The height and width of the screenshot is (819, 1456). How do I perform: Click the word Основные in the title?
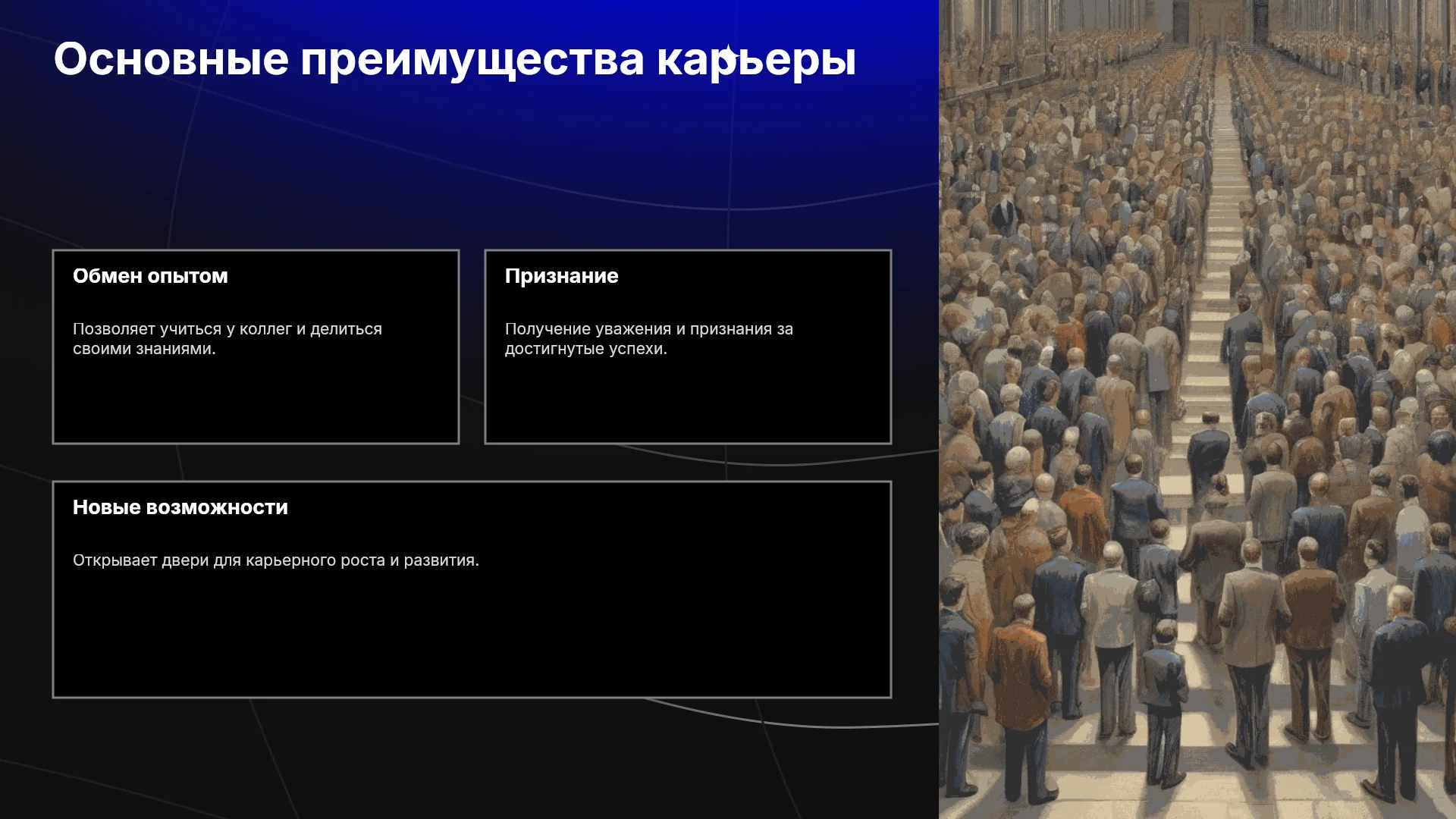(x=171, y=59)
